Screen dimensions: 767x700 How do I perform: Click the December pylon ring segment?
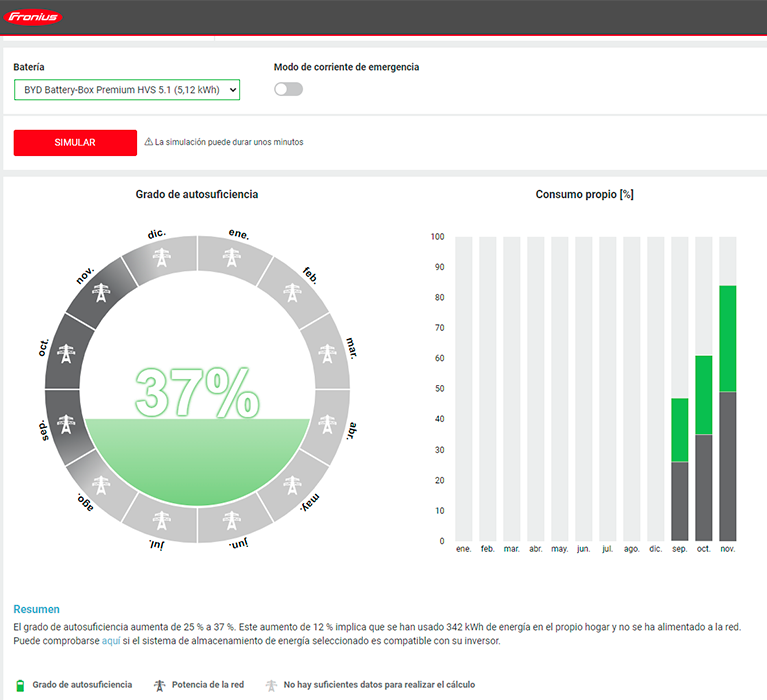click(161, 256)
